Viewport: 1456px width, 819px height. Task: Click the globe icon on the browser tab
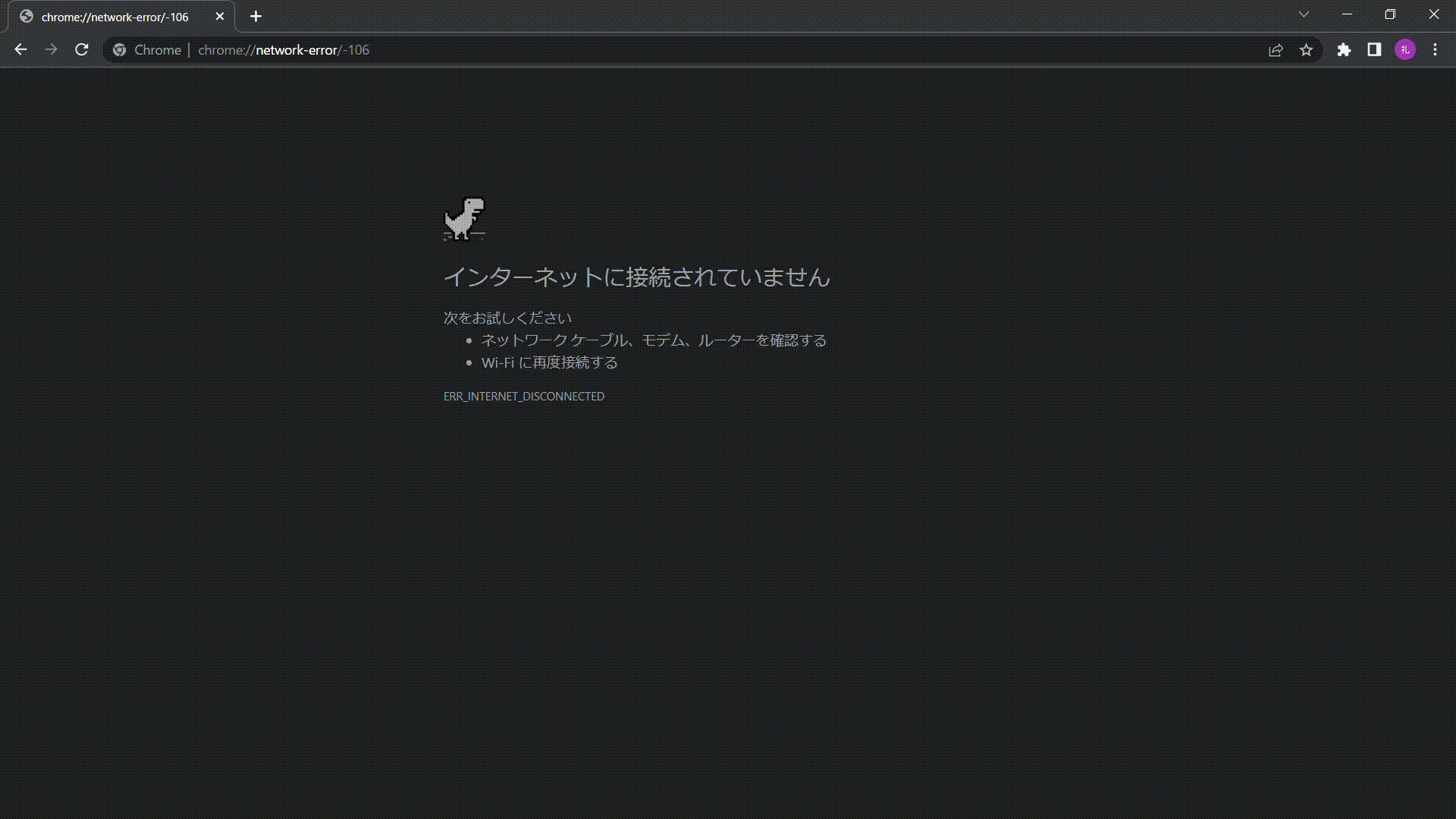pos(27,16)
